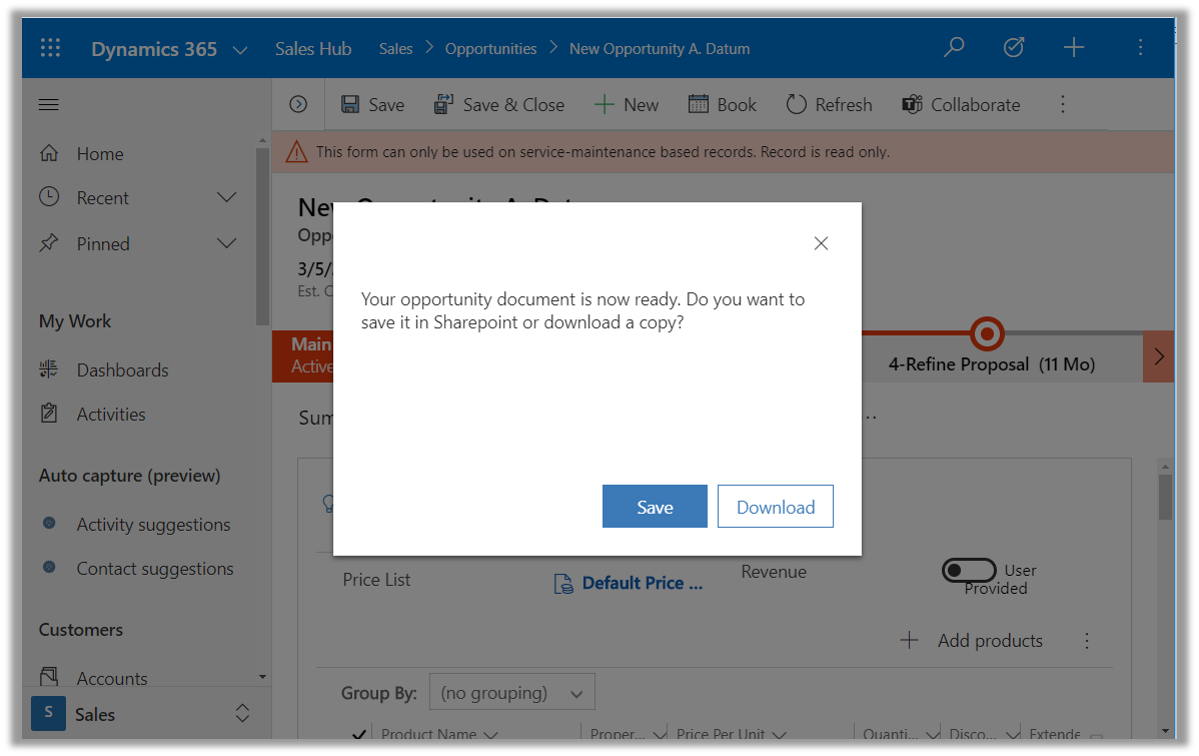Viewport: 1199px width, 756px height.
Task: Open Activity suggestions in sidebar
Action: [153, 524]
